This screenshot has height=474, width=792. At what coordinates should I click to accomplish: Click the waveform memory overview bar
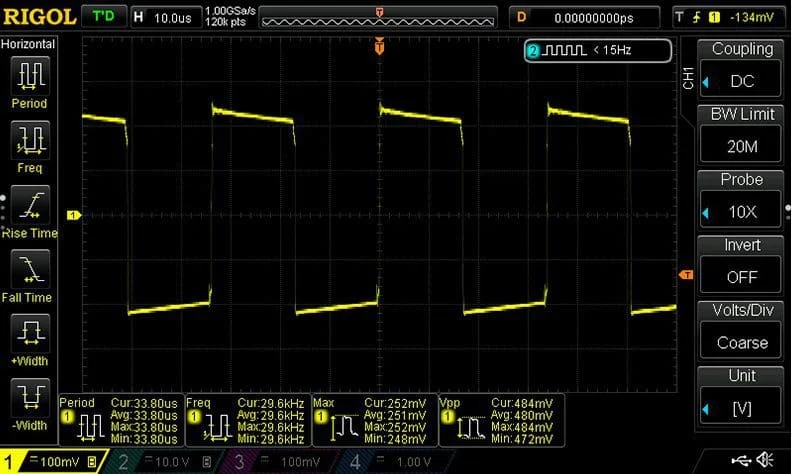(378, 18)
